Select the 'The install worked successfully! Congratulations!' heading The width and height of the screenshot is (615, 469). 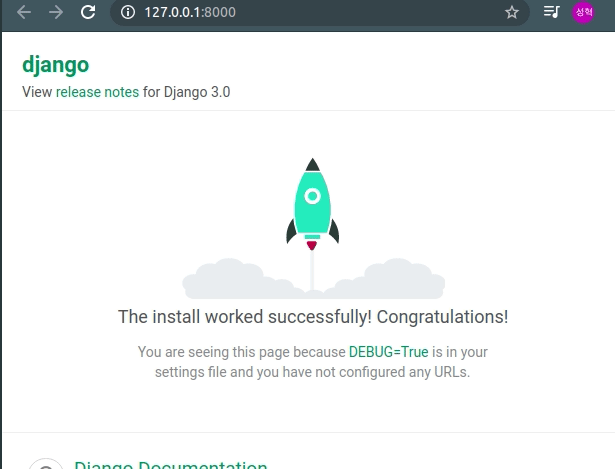point(313,317)
